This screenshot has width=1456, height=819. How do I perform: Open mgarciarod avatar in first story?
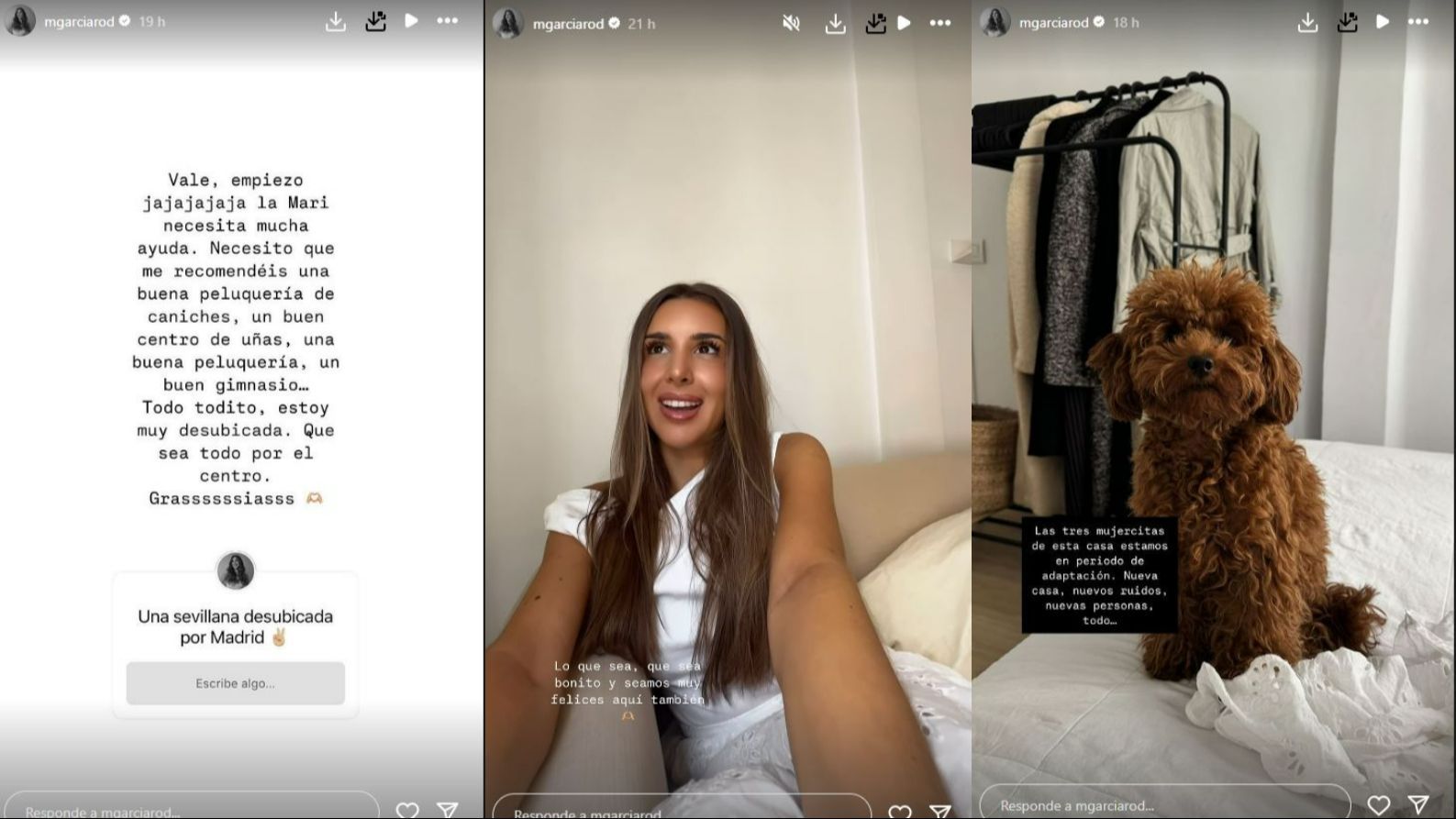pos(20,21)
